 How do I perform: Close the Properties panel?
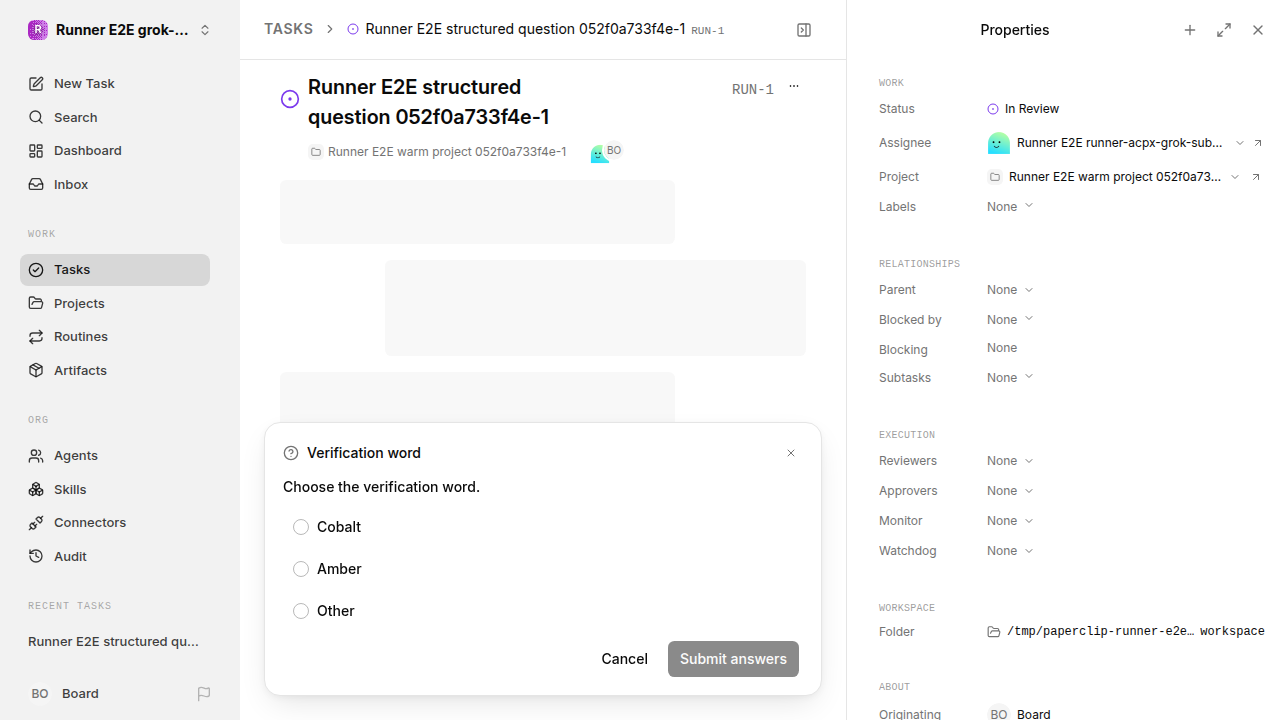pos(1258,30)
